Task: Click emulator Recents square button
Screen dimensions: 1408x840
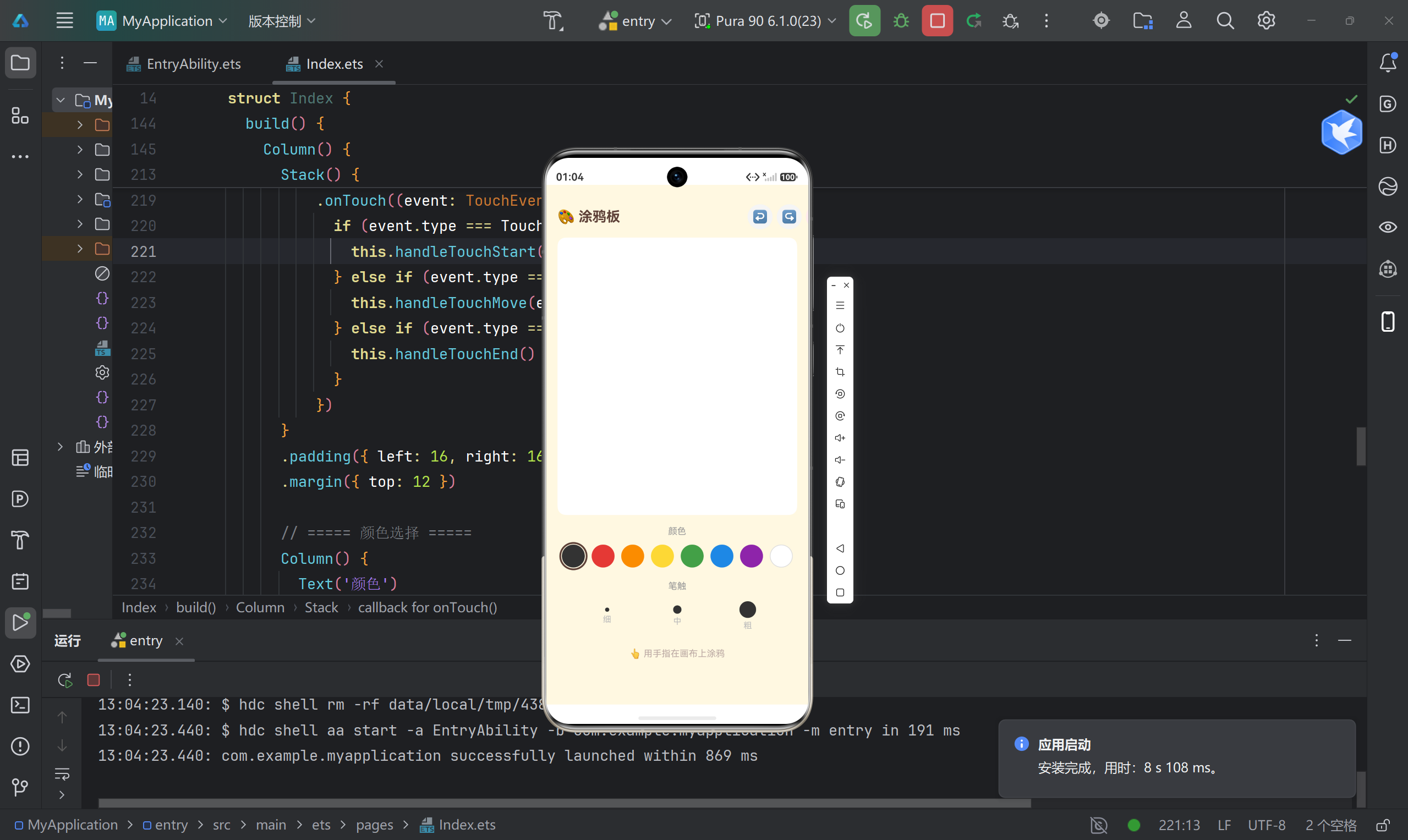Action: pos(840,592)
